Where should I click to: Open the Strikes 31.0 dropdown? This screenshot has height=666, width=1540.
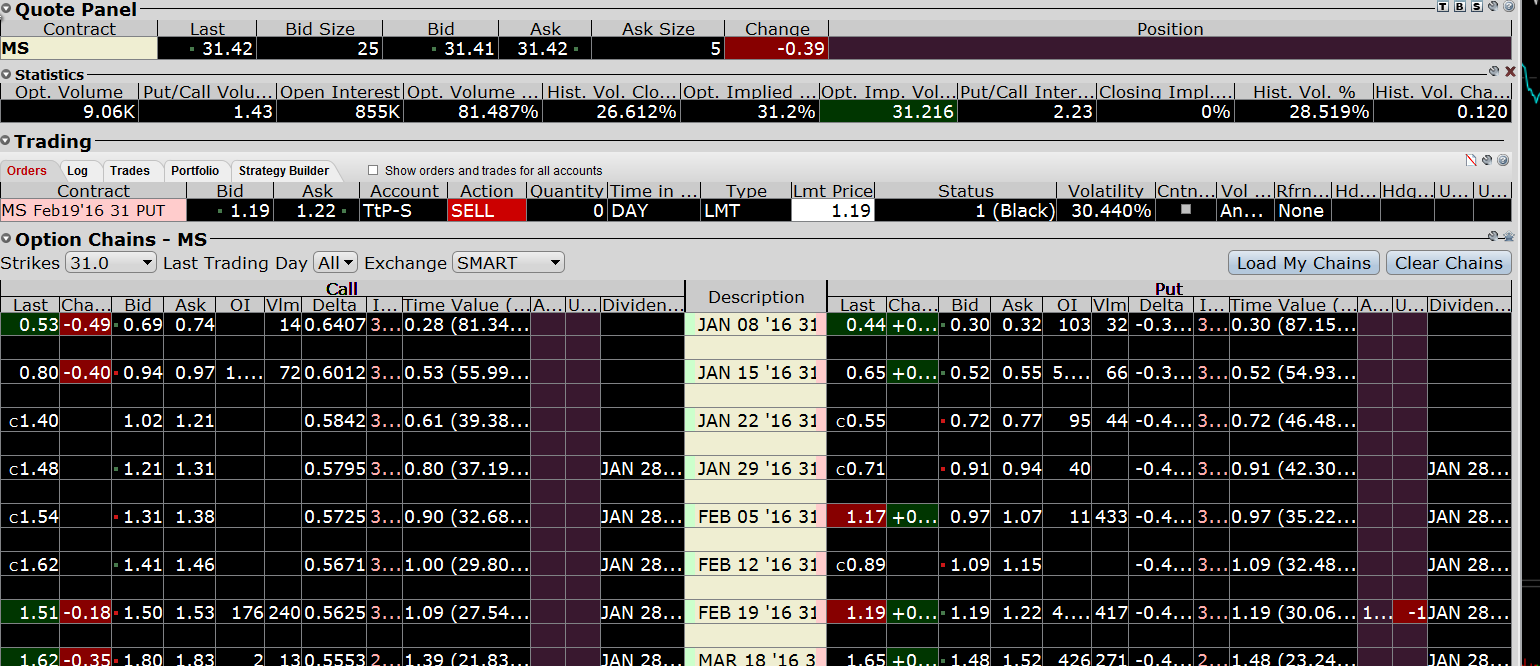(x=111, y=263)
